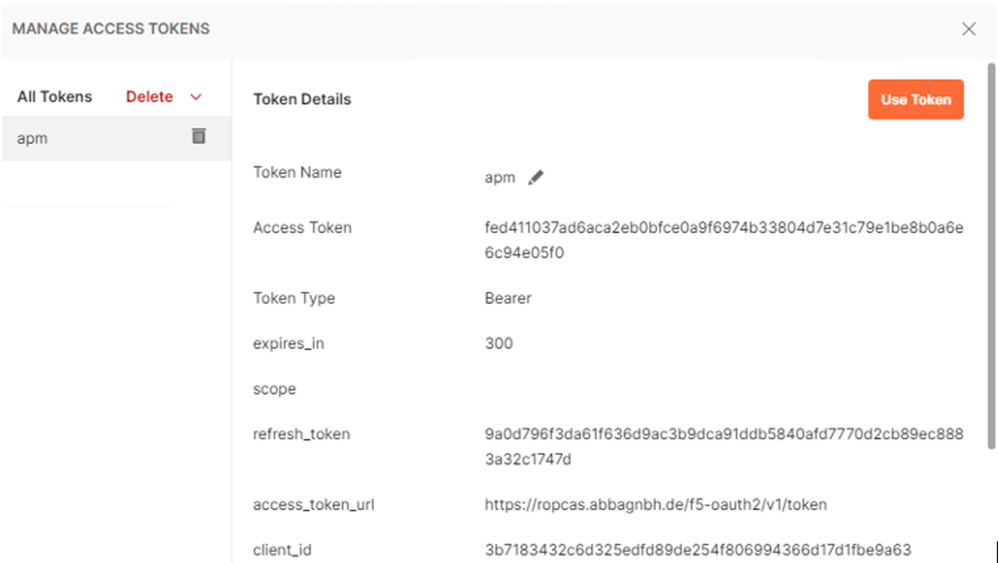
Task: Click the pencil icon to edit token name
Action: (536, 177)
